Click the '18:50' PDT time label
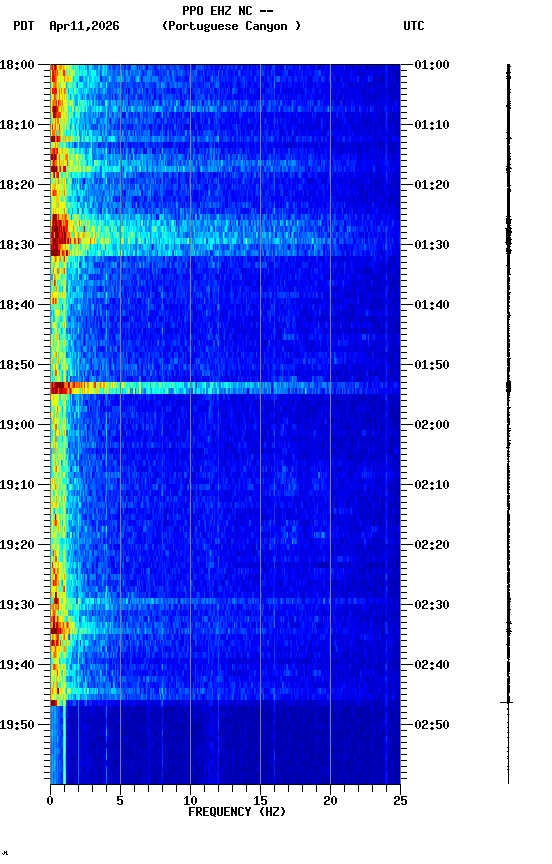The width and height of the screenshot is (552, 864). pyautogui.click(x=17, y=365)
